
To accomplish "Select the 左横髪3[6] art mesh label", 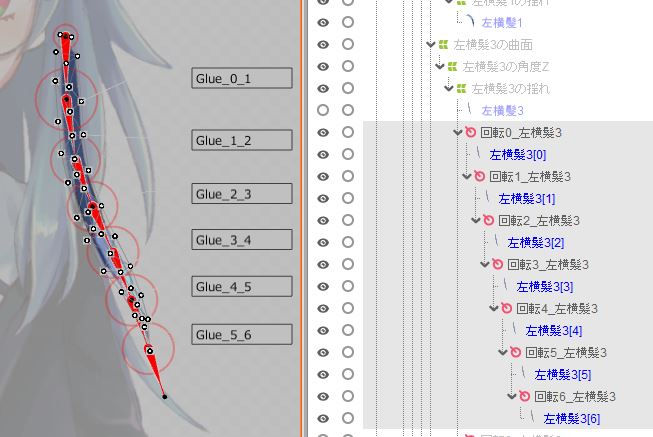I will point(572,419).
